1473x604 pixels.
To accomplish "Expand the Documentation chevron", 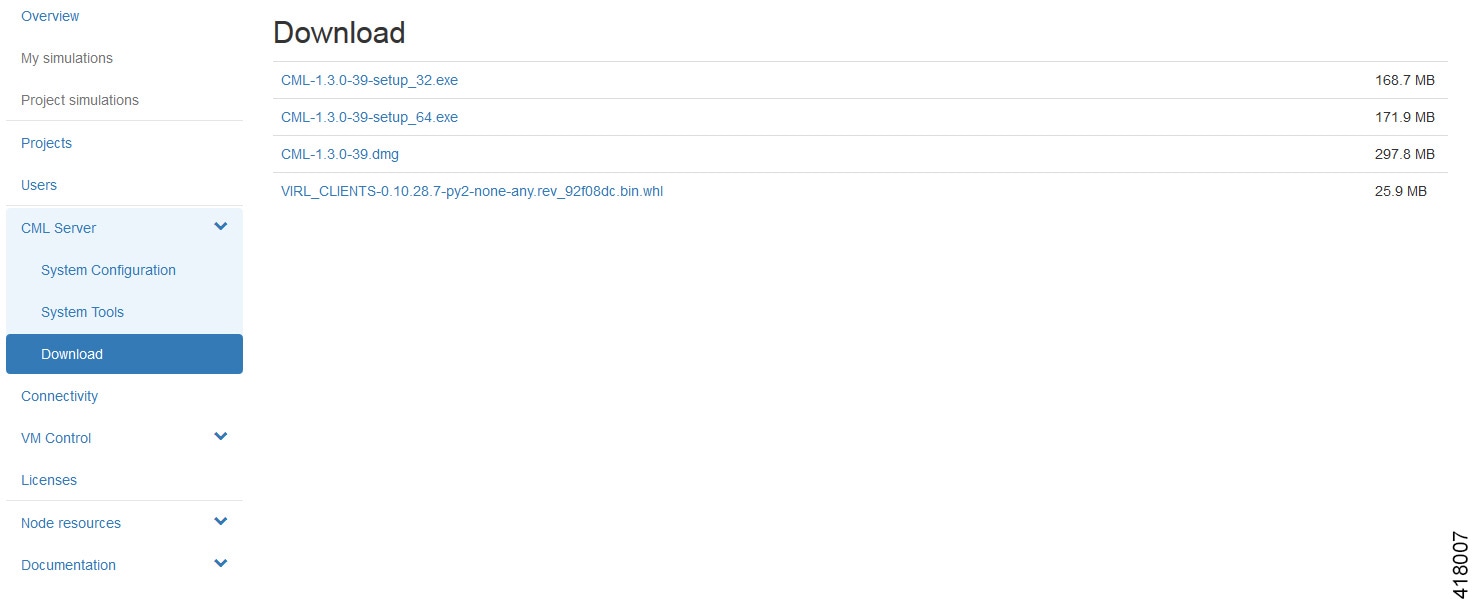I will point(221,564).
